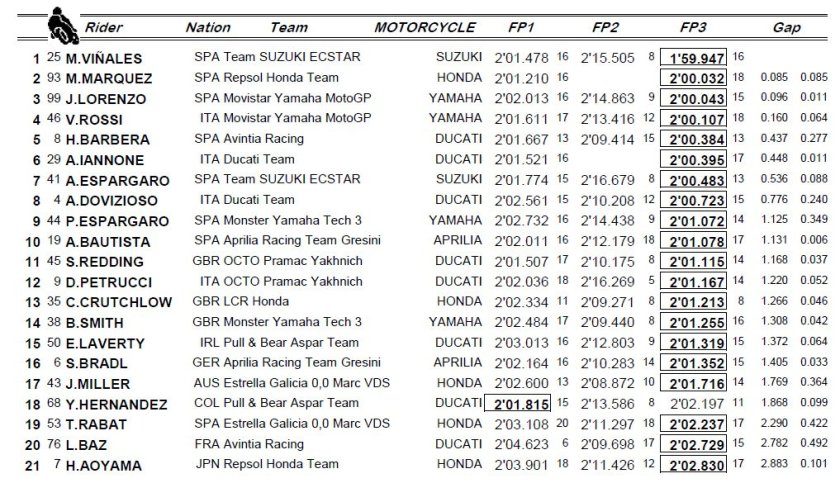
Task: Click the Team column header
Action: [x=289, y=28]
